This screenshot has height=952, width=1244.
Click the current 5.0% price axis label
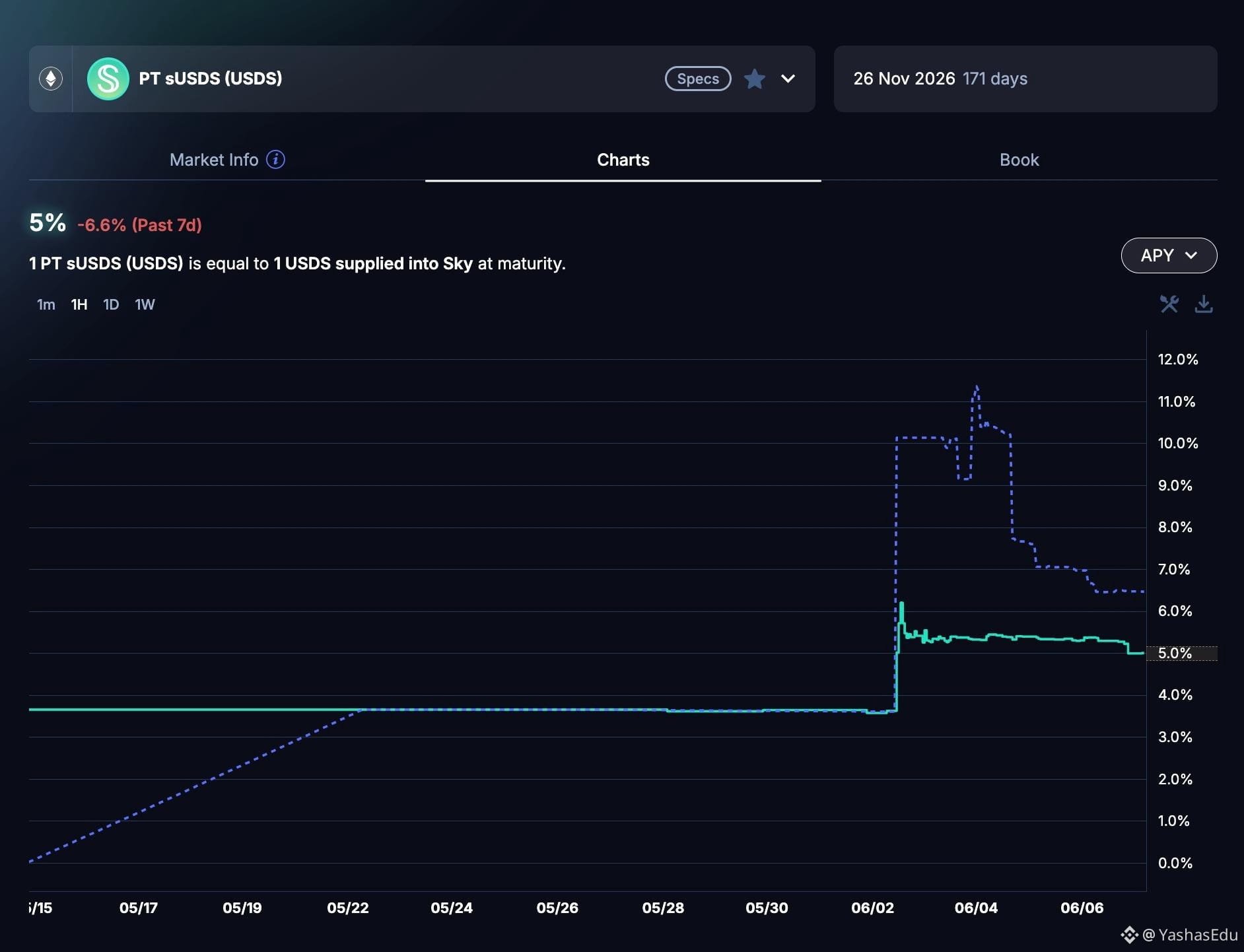[1175, 653]
